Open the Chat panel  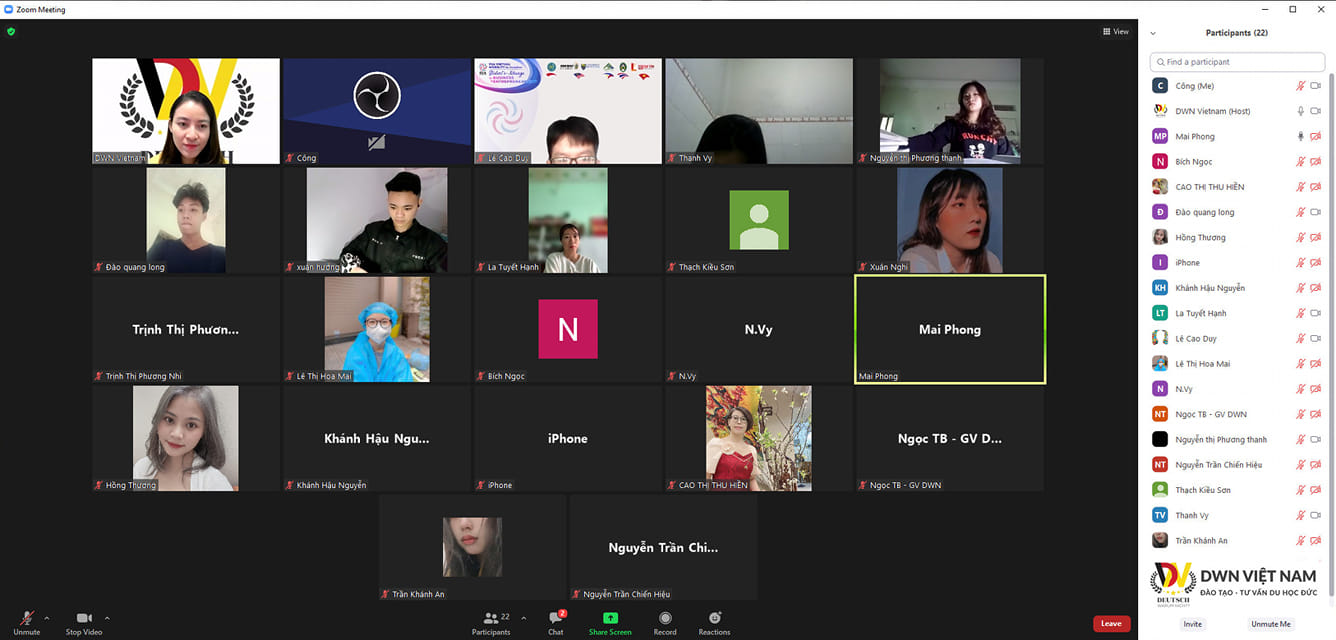[555, 620]
